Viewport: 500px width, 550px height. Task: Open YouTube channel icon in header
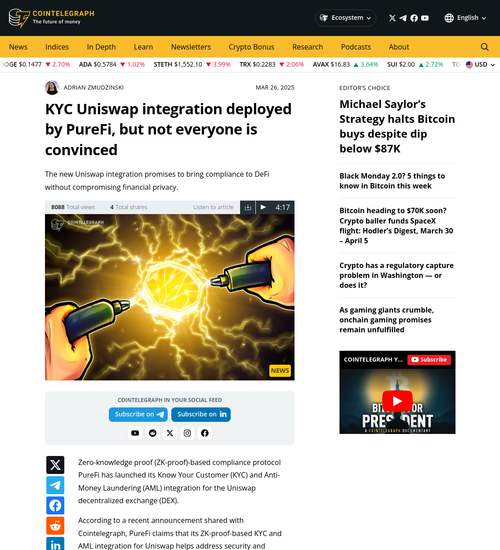pyautogui.click(x=425, y=18)
